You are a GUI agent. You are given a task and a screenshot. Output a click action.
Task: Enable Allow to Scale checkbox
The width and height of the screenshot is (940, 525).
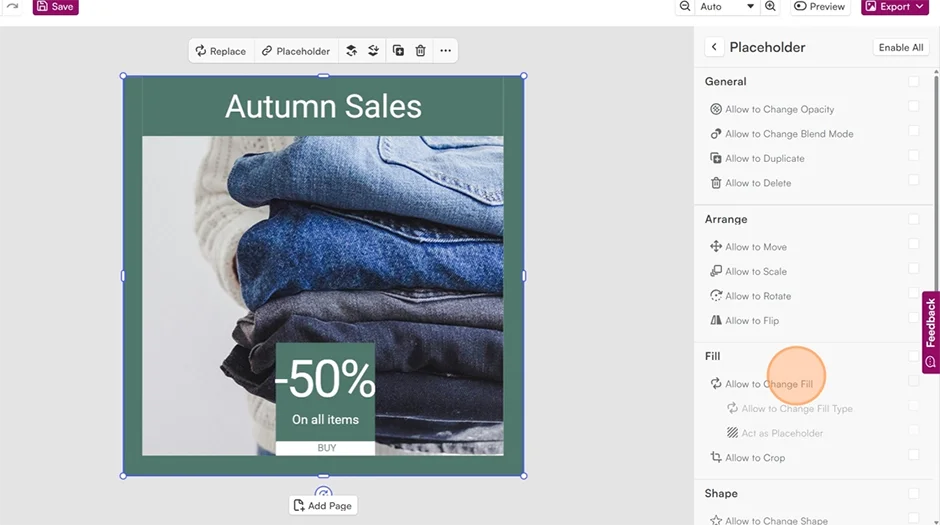[914, 268]
